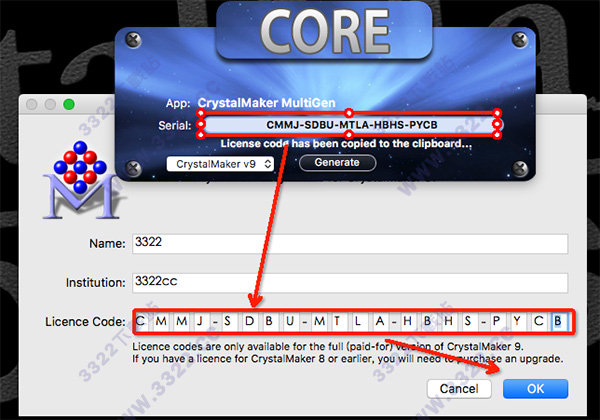
Task: Click the licence code box containing 'P'
Action: click(x=496, y=321)
